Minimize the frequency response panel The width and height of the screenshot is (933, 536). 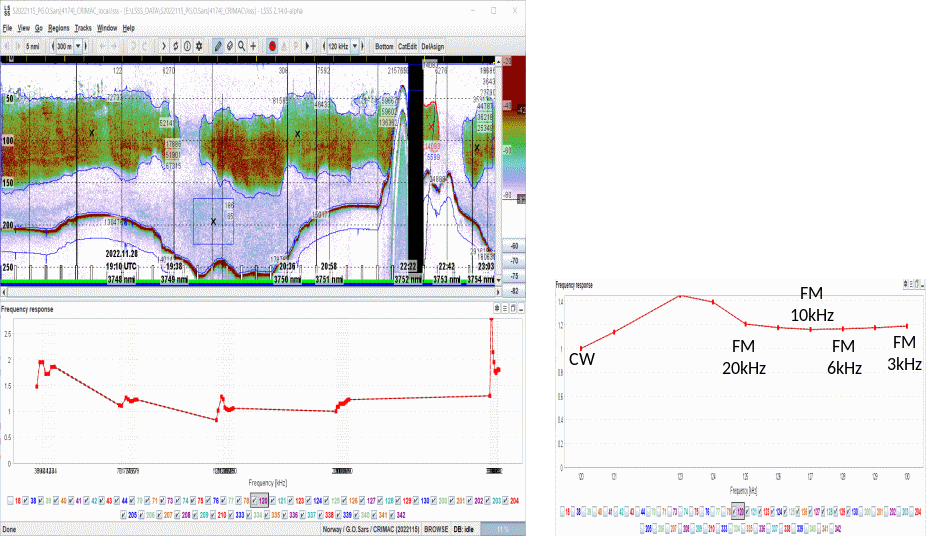521,309
